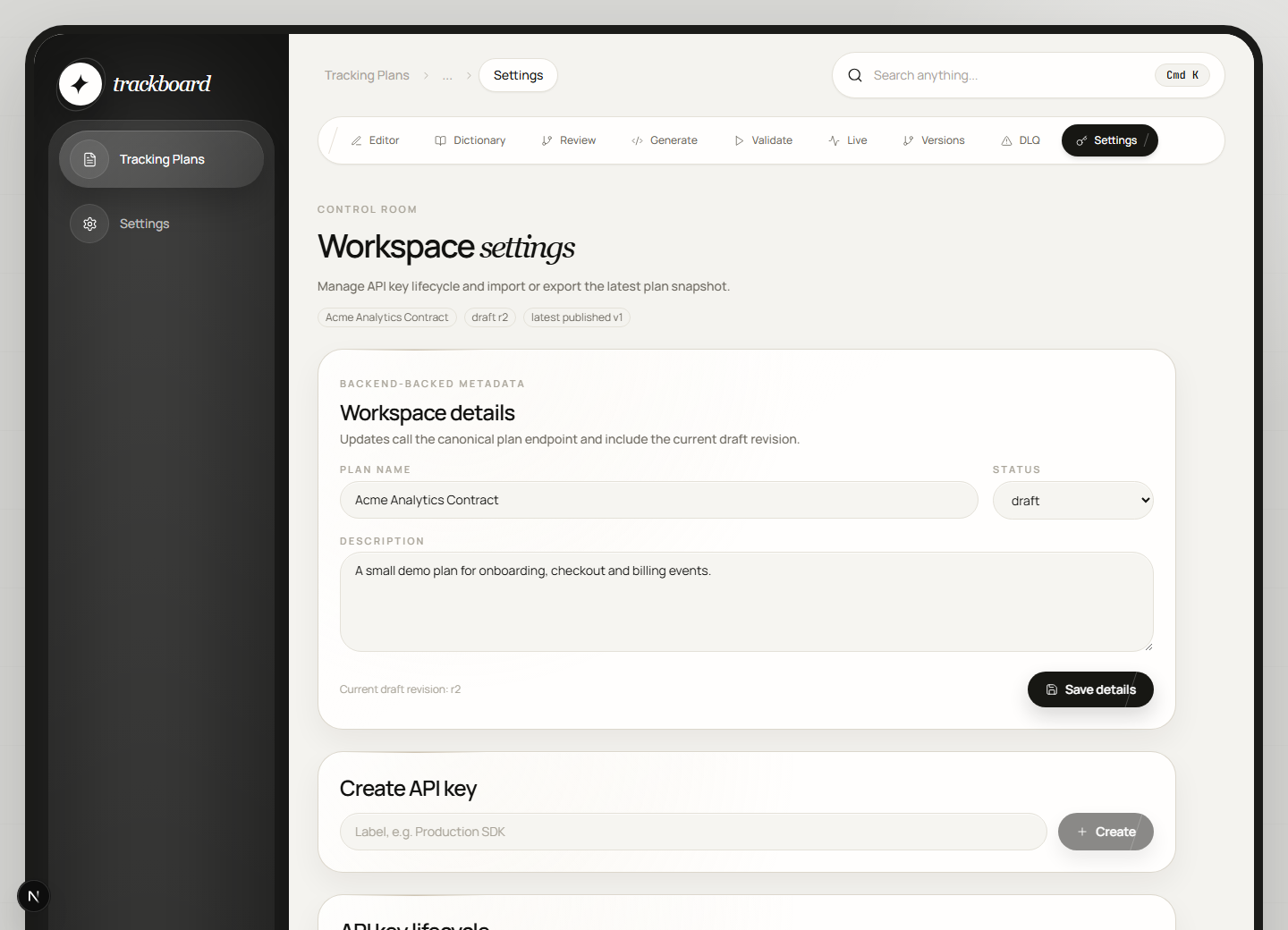Click the breadcrumb ellipsis item

(447, 75)
